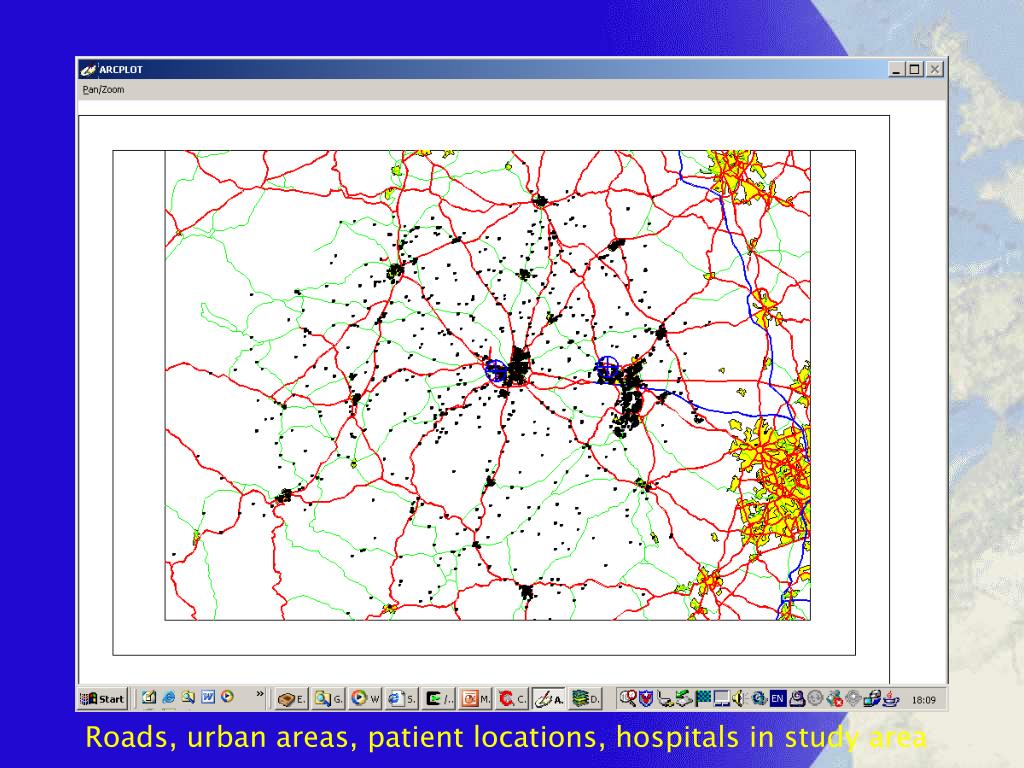Select the active 'A.' ARCPLOT taskbar button

[x=549, y=699]
